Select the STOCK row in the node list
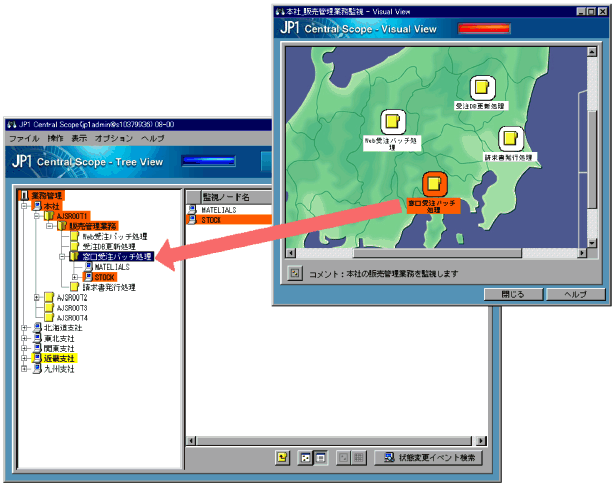The image size is (614, 486). pyautogui.click(x=229, y=220)
